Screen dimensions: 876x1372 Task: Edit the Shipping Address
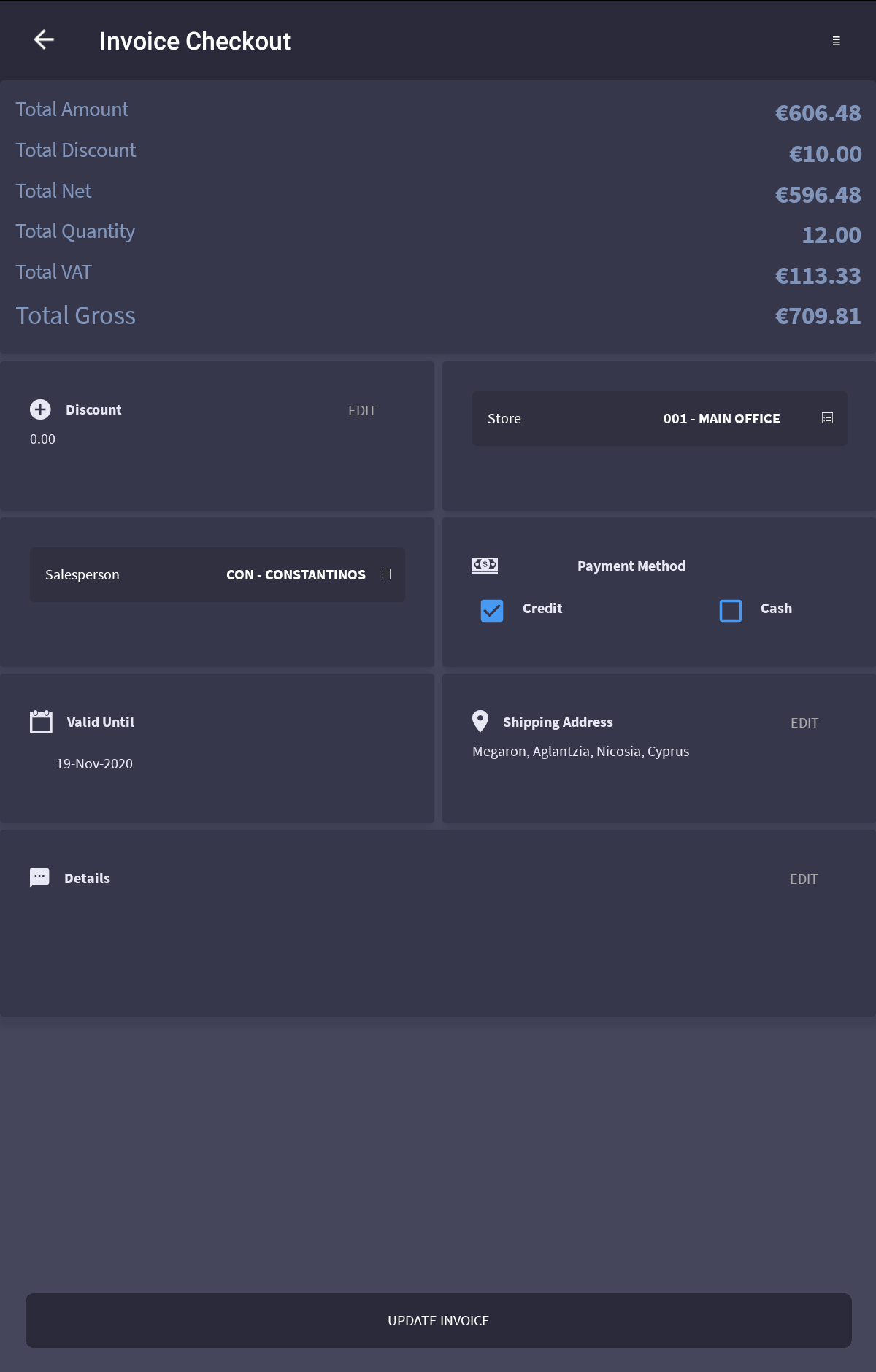click(804, 723)
